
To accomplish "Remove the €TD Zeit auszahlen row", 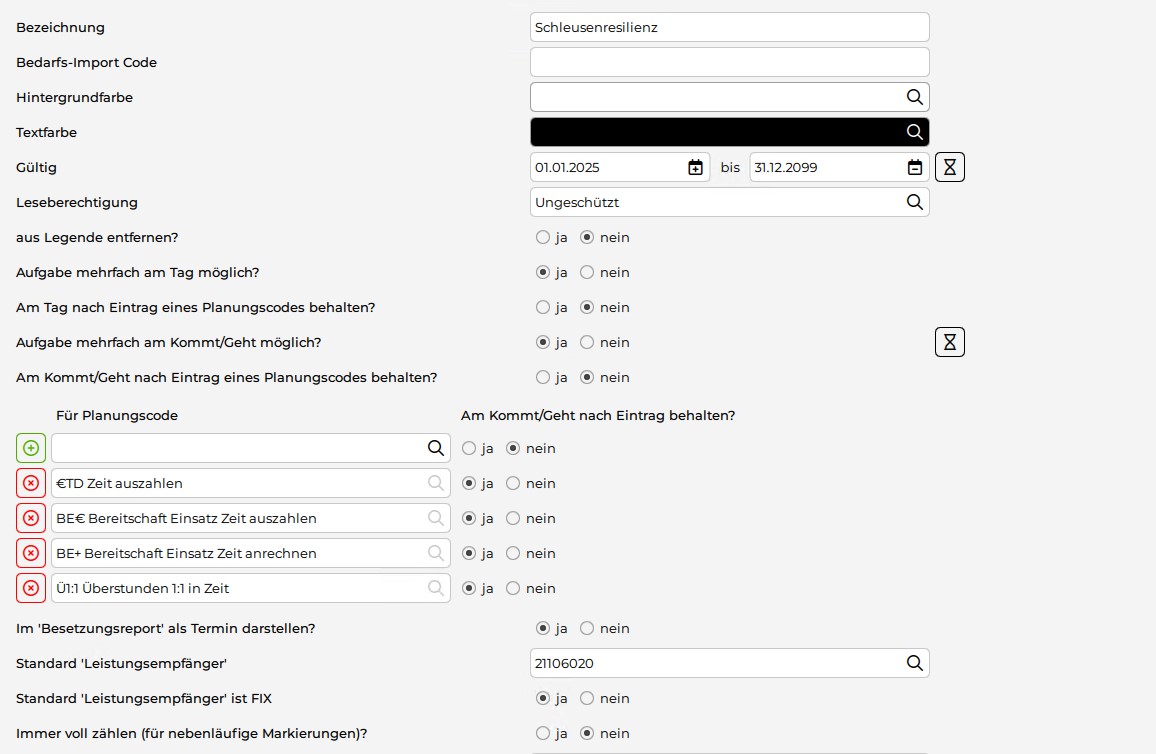I will [x=31, y=484].
